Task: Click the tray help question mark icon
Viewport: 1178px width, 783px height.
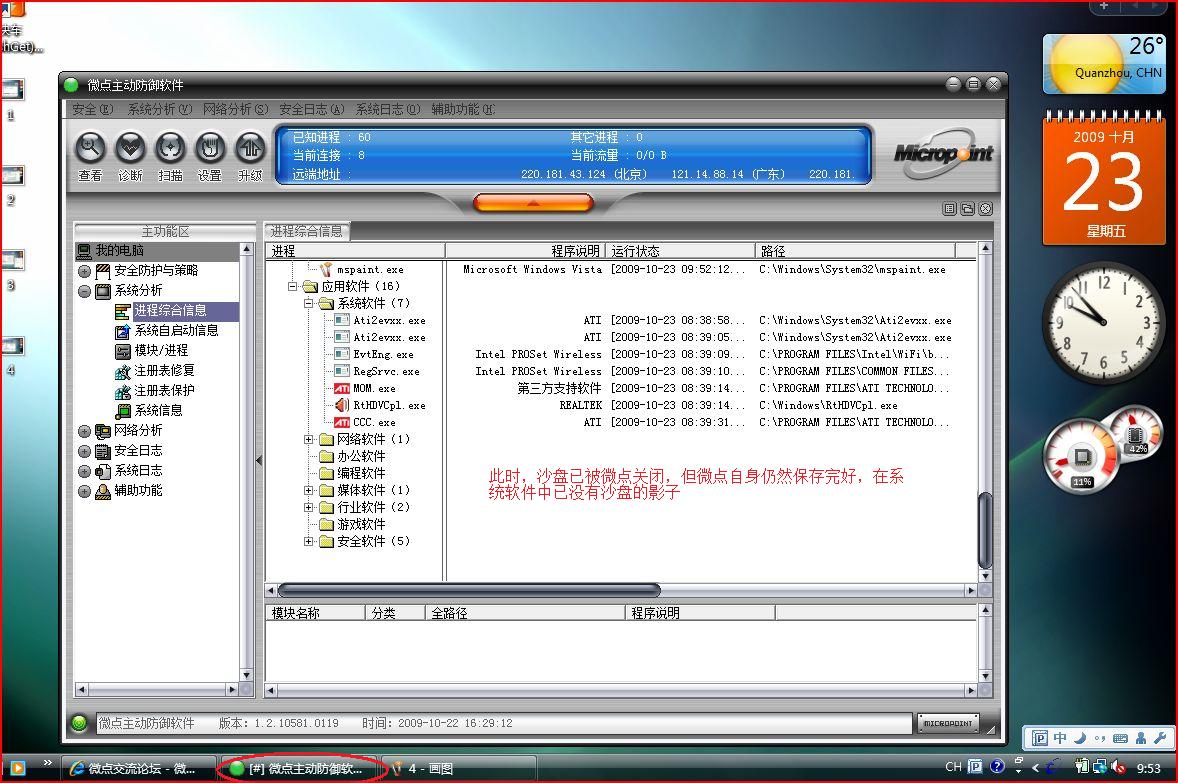Action: click(x=997, y=766)
